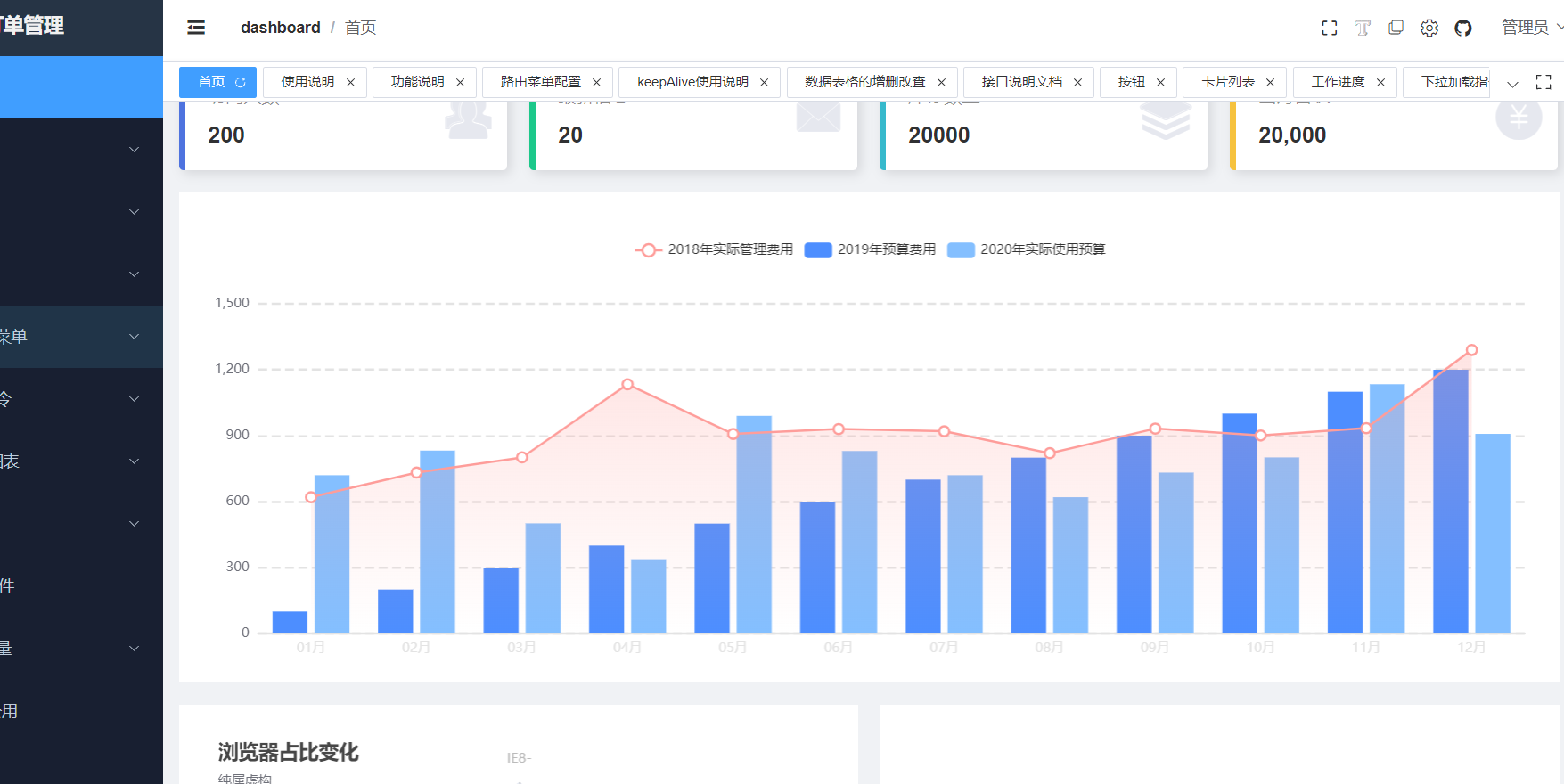The width and height of the screenshot is (1564, 784).
Task: Close the 数据表格的增删改查 tab
Action: tap(941, 82)
